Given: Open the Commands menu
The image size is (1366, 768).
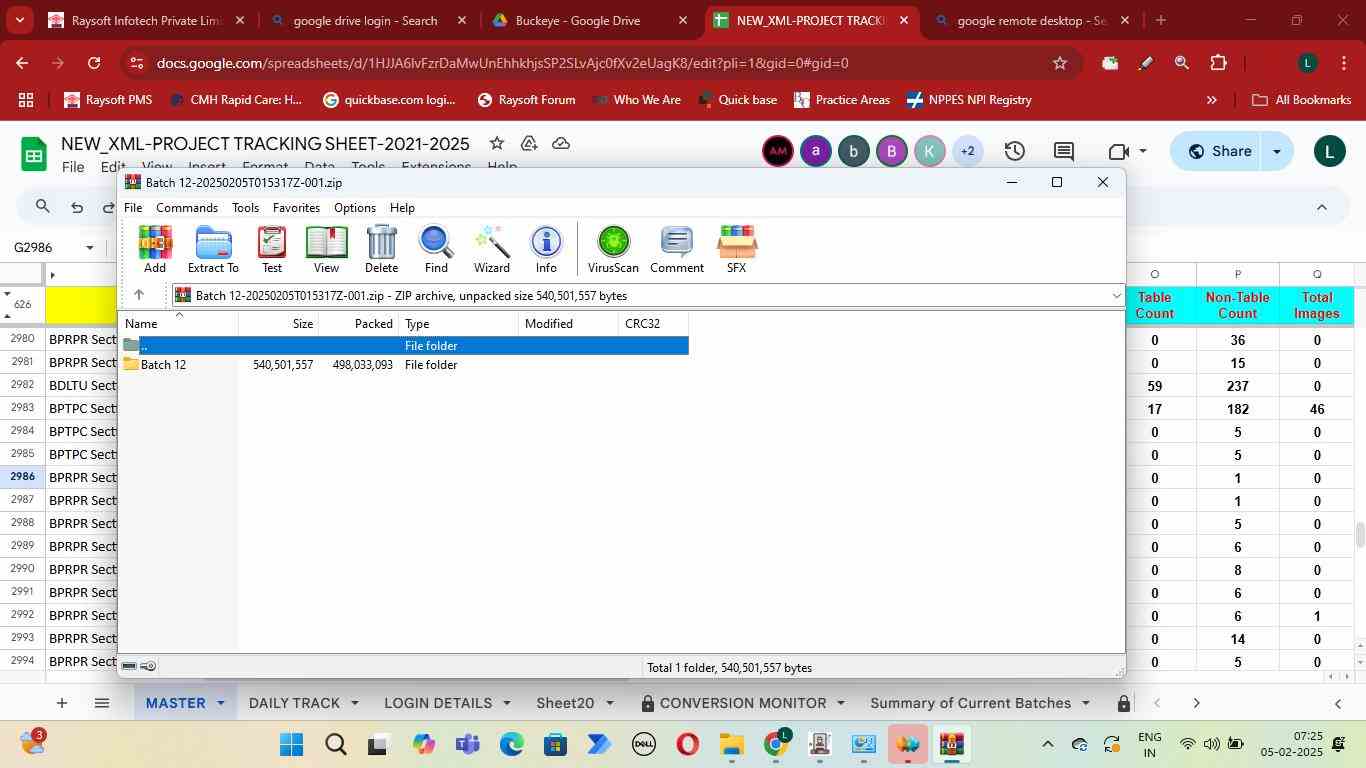Looking at the screenshot, I should point(186,208).
